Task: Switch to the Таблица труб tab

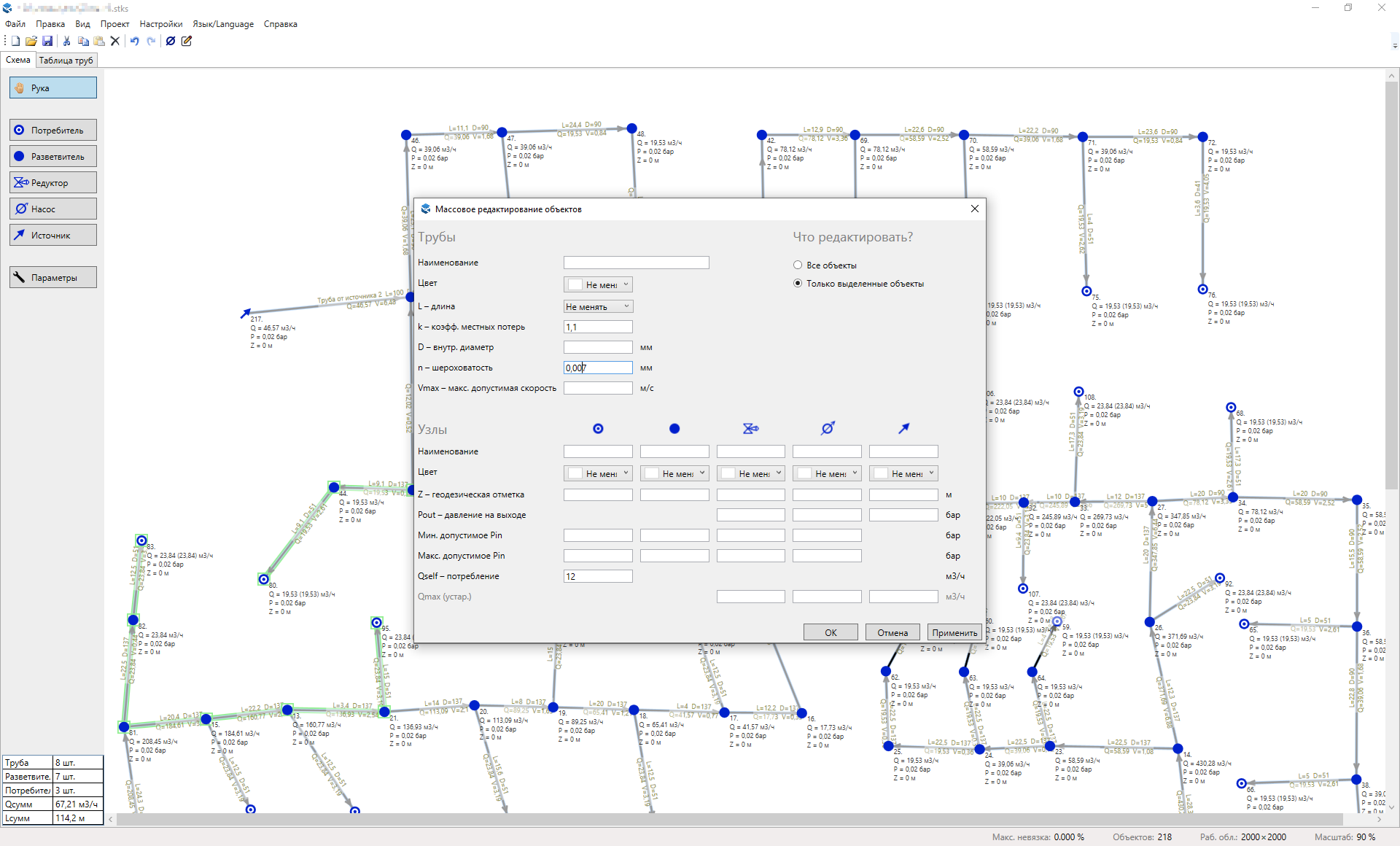Action: point(66,61)
